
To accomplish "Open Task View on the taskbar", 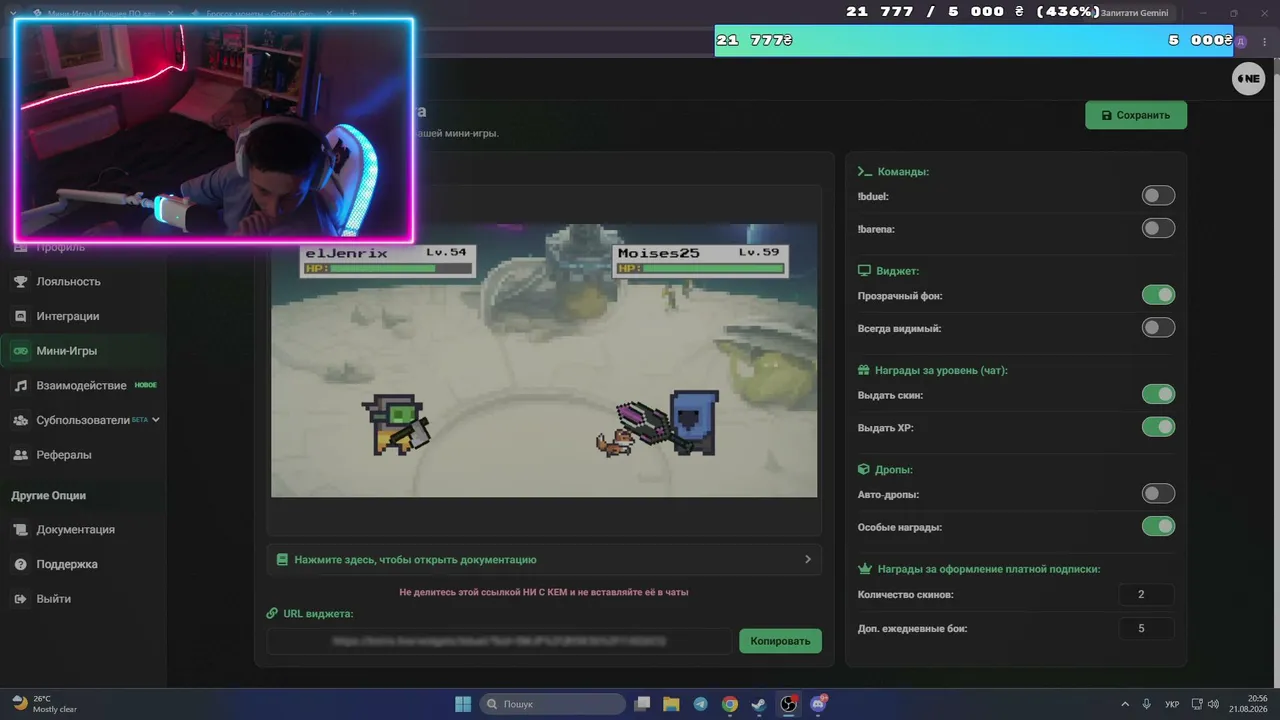I will click(x=643, y=704).
